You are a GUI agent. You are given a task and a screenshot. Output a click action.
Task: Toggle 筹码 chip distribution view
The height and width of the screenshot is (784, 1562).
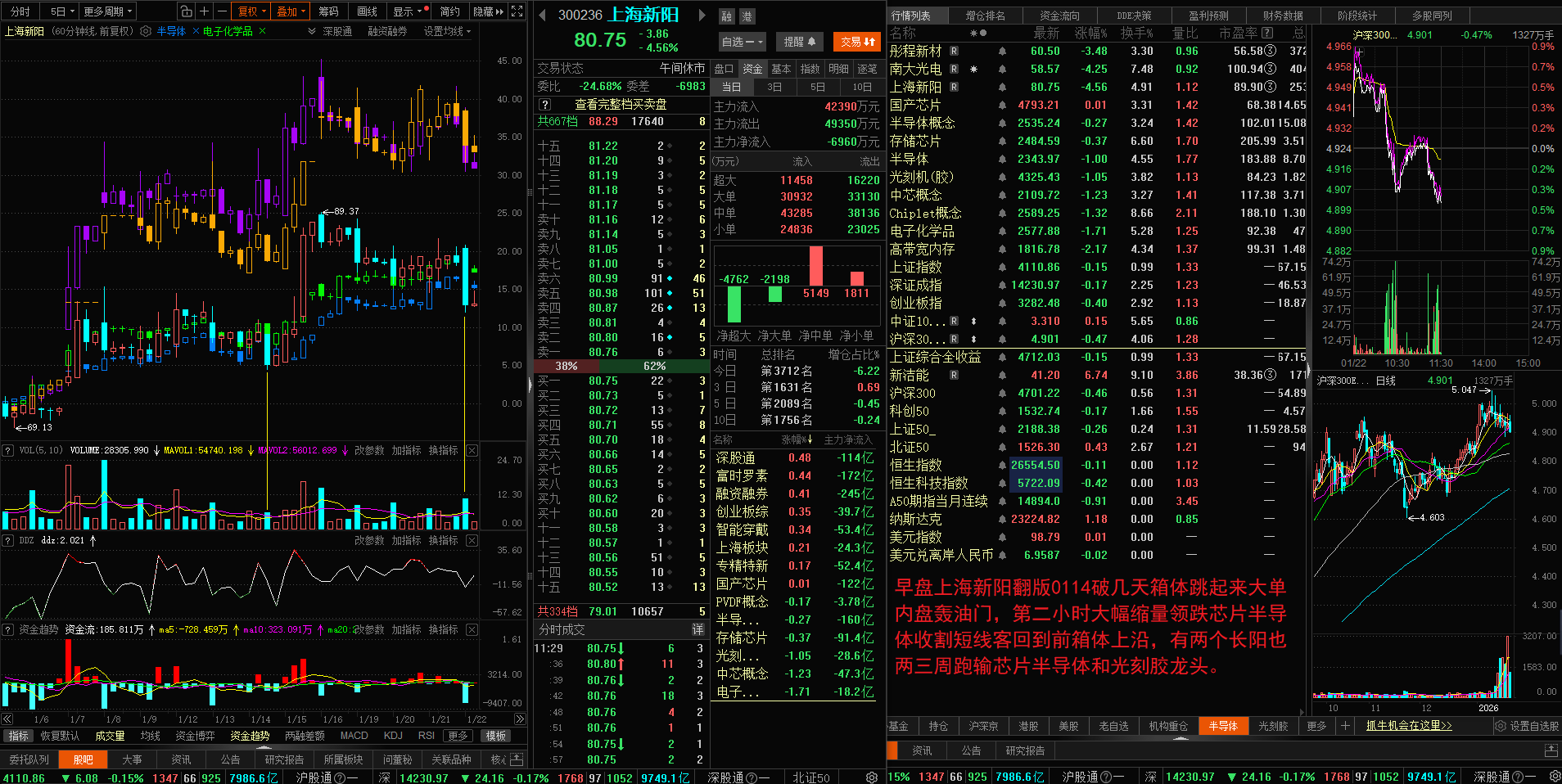328,11
